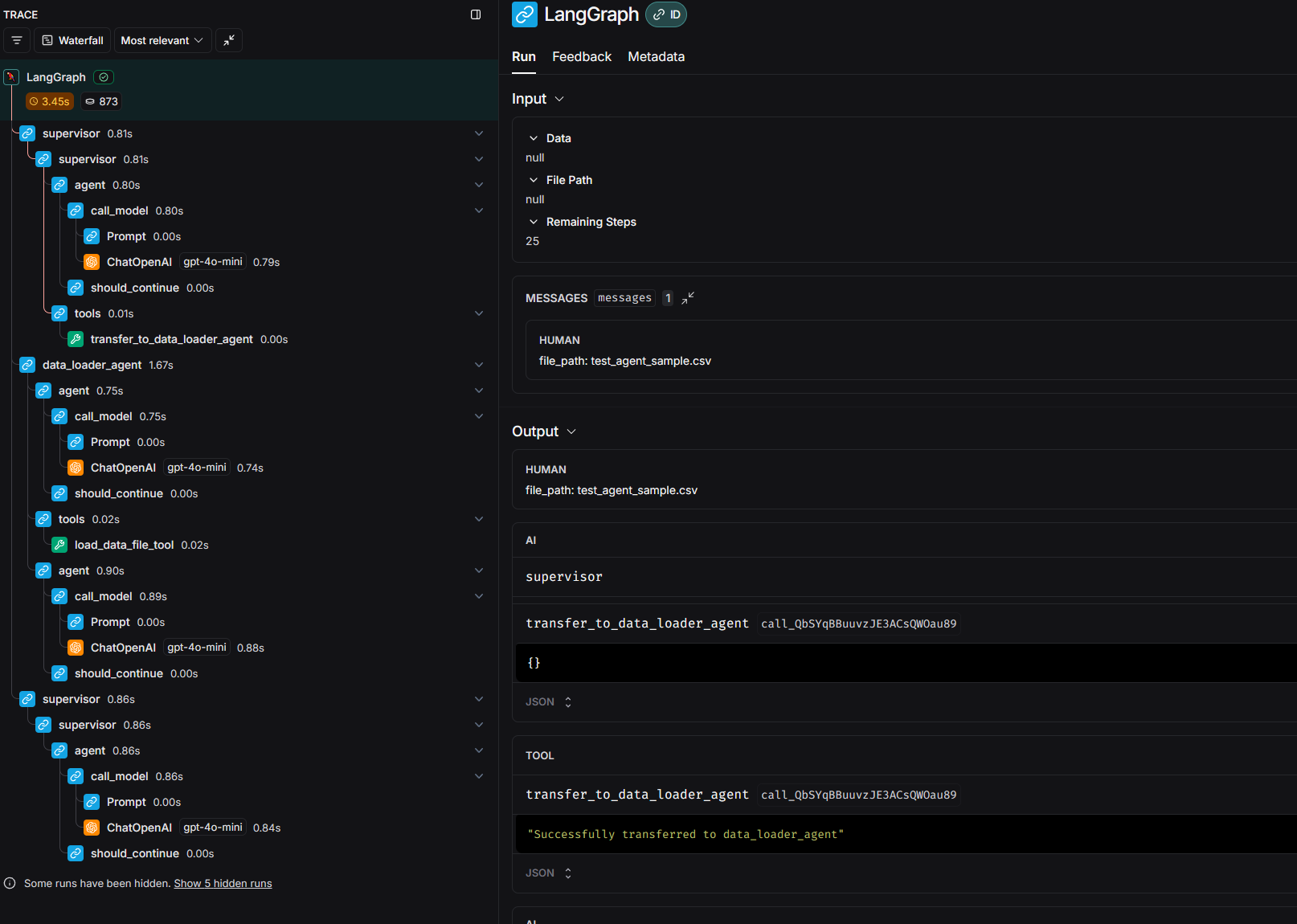Screen dimensions: 1297x924
Task: Click the collapse-all arrows icon in trace toolbar
Action: click(229, 40)
